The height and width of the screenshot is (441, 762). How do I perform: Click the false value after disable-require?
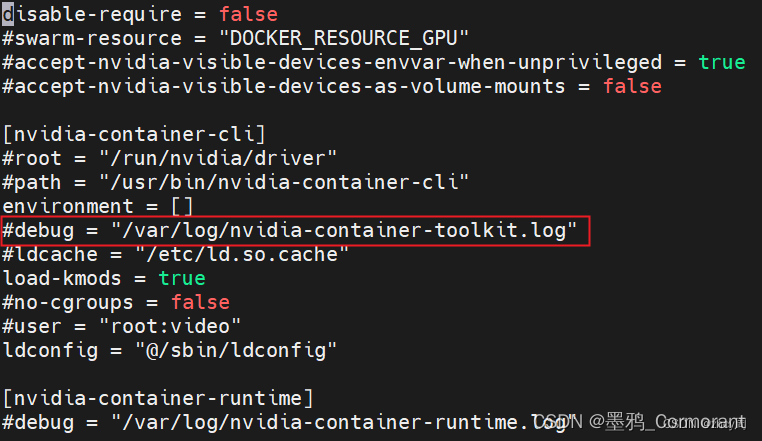click(248, 14)
